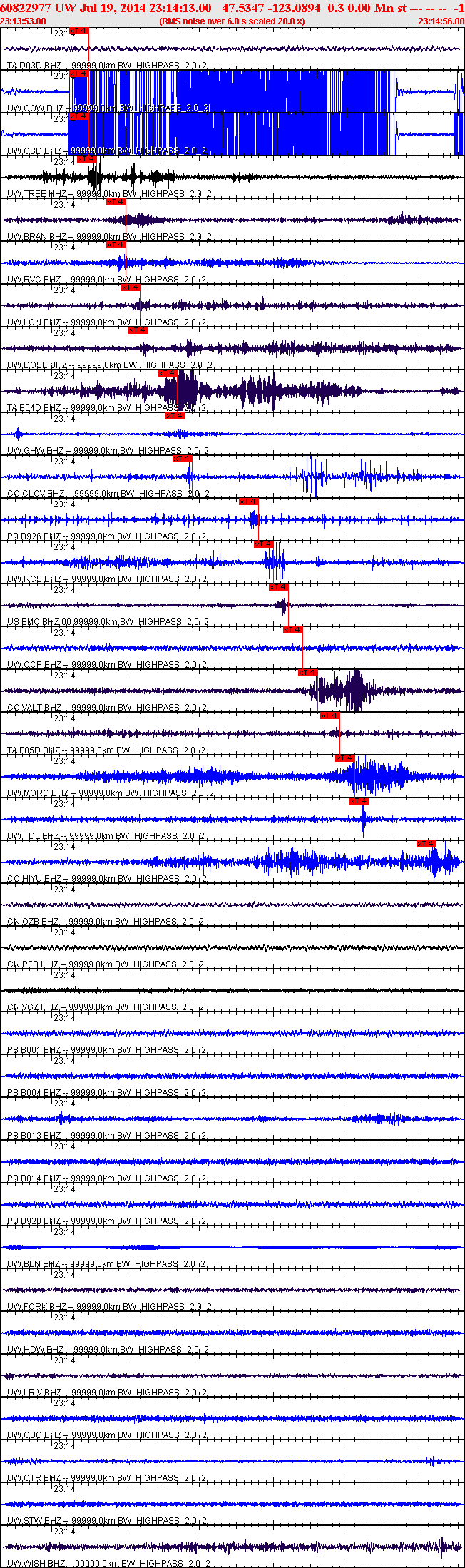
Task: Select the CN.PFB HHZ station label
Action: point(34,964)
